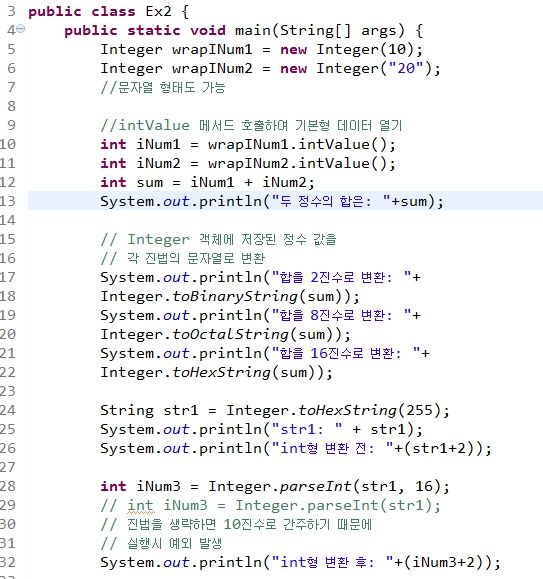Click 'main(String[] args)' method signature
Screen dimensions: 543x579
click(320, 31)
